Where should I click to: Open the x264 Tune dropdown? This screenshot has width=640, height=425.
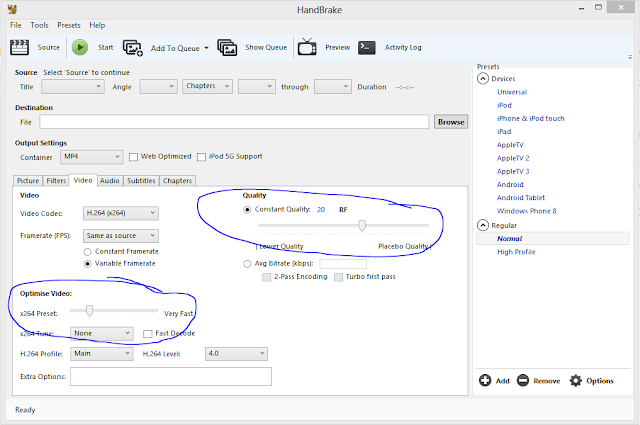point(102,334)
